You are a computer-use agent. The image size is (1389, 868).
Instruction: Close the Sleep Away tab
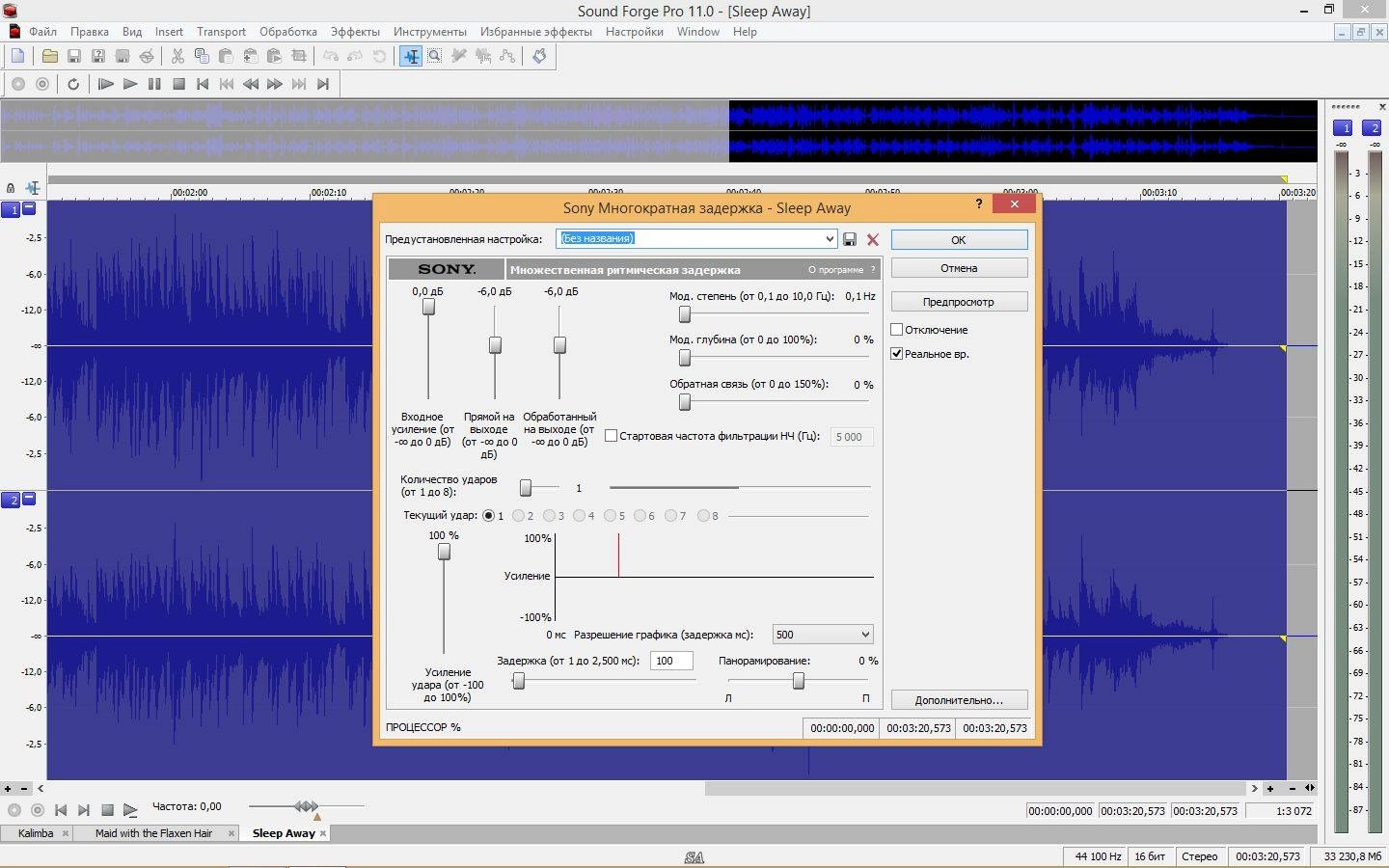(x=323, y=833)
